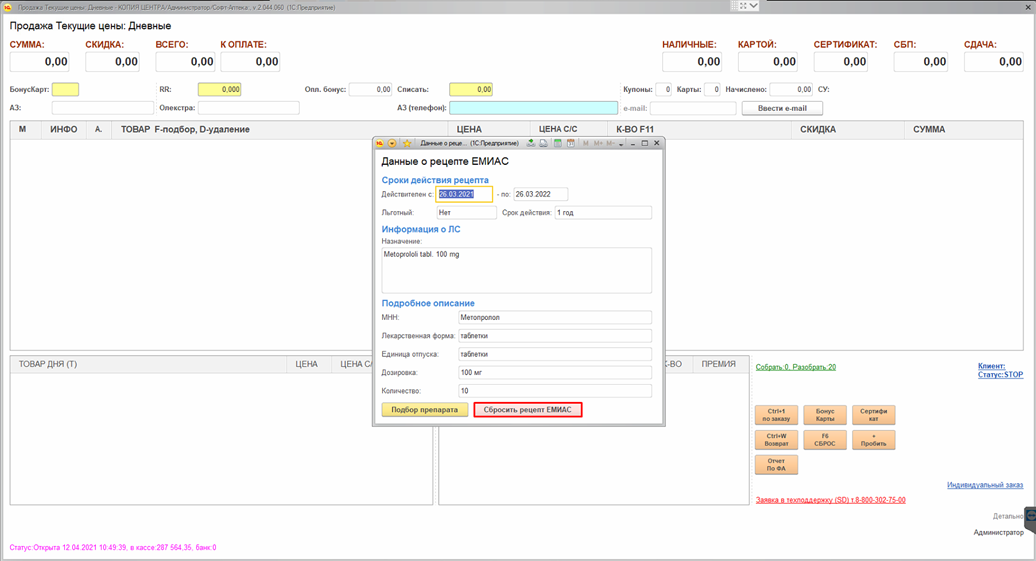The width and height of the screenshot is (1036, 561).
Task: Open the yellow round dropdown arrow in dialog titlebar
Action: 392,144
